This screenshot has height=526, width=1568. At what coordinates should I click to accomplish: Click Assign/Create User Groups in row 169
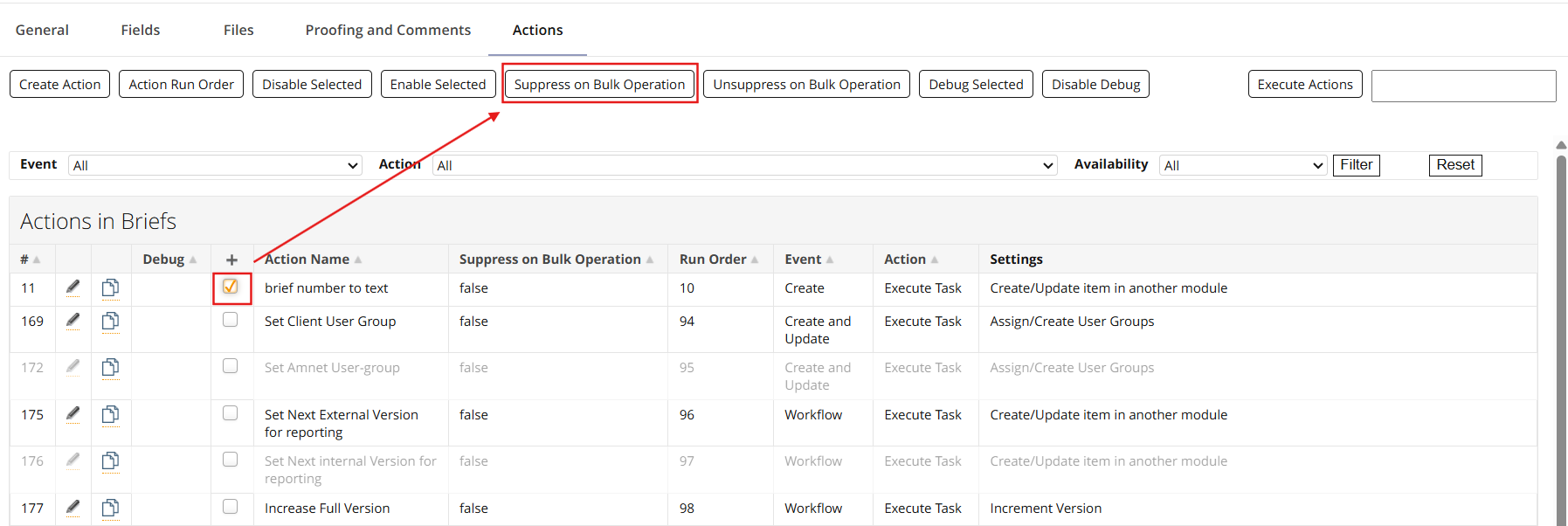[1072, 322]
